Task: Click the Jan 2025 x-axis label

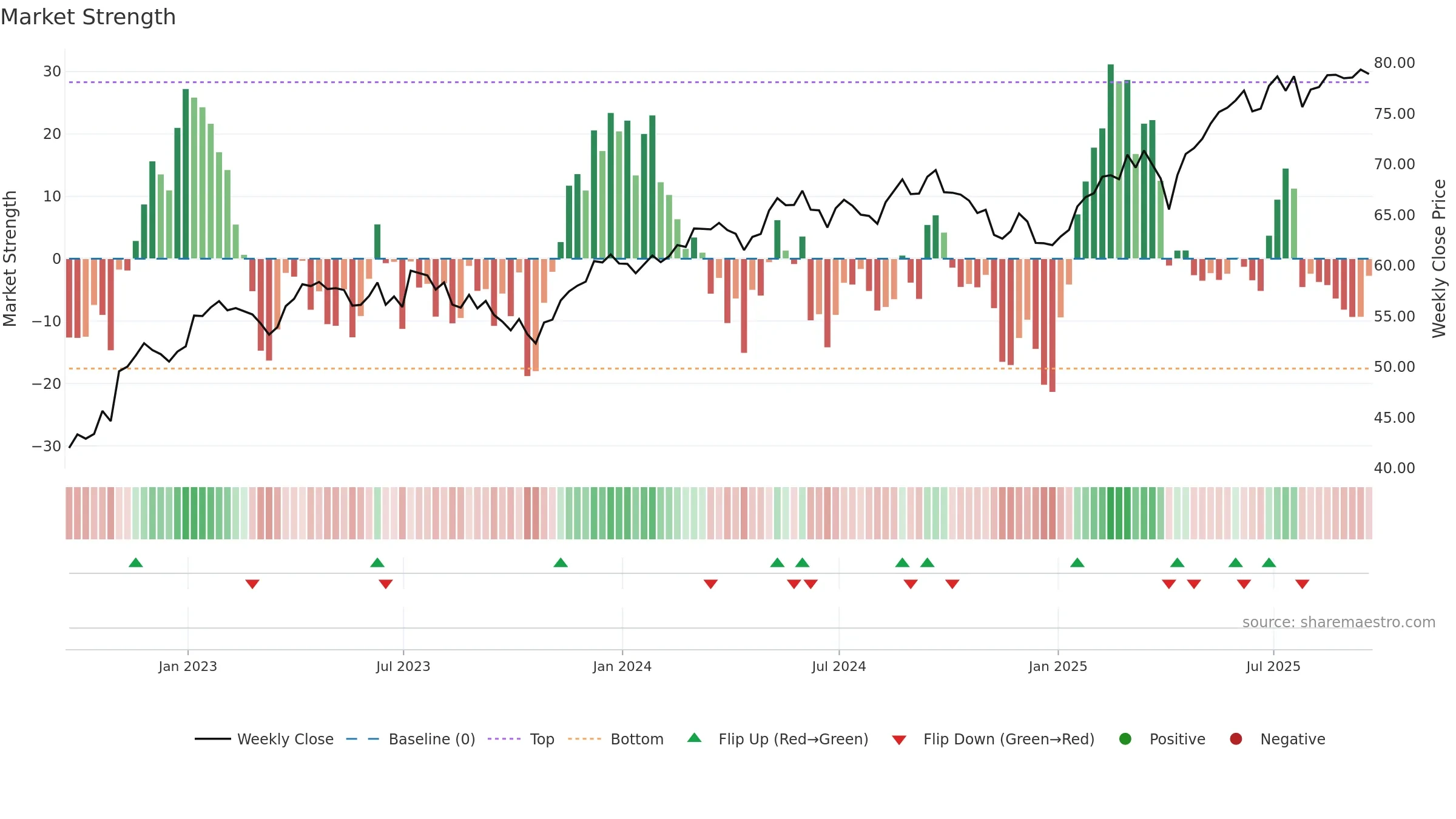Action: pyautogui.click(x=1058, y=667)
